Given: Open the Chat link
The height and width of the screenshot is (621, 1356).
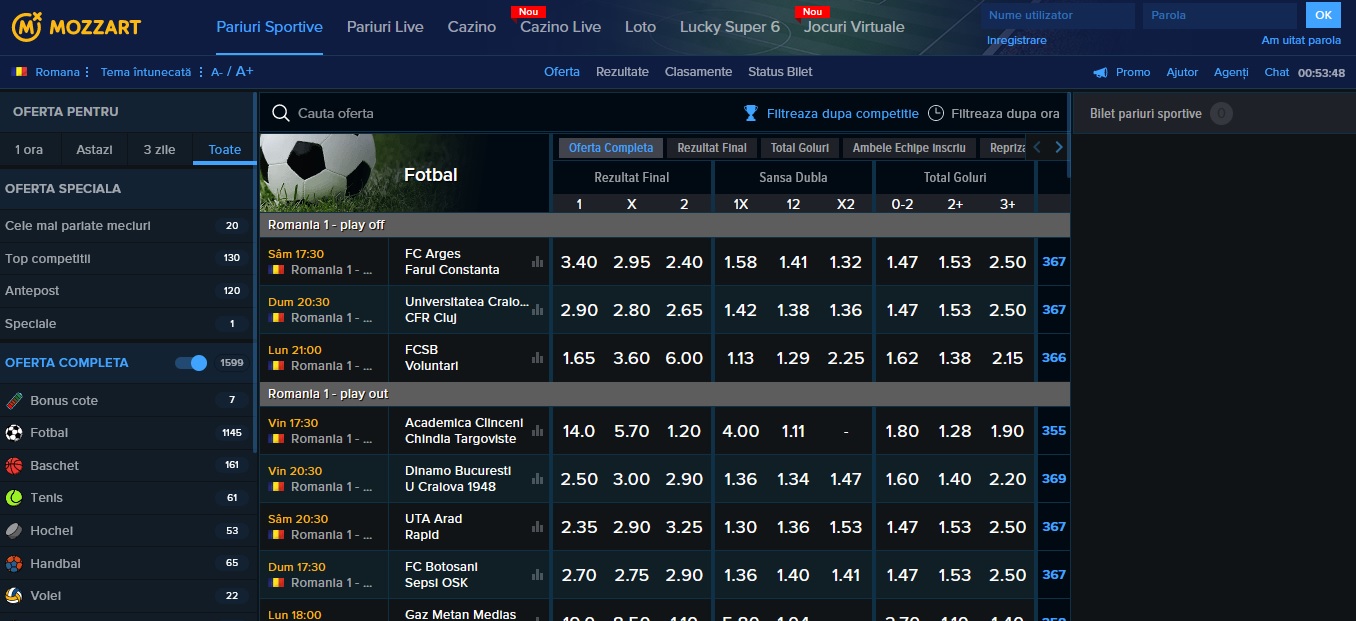Looking at the screenshot, I should coord(1277,72).
